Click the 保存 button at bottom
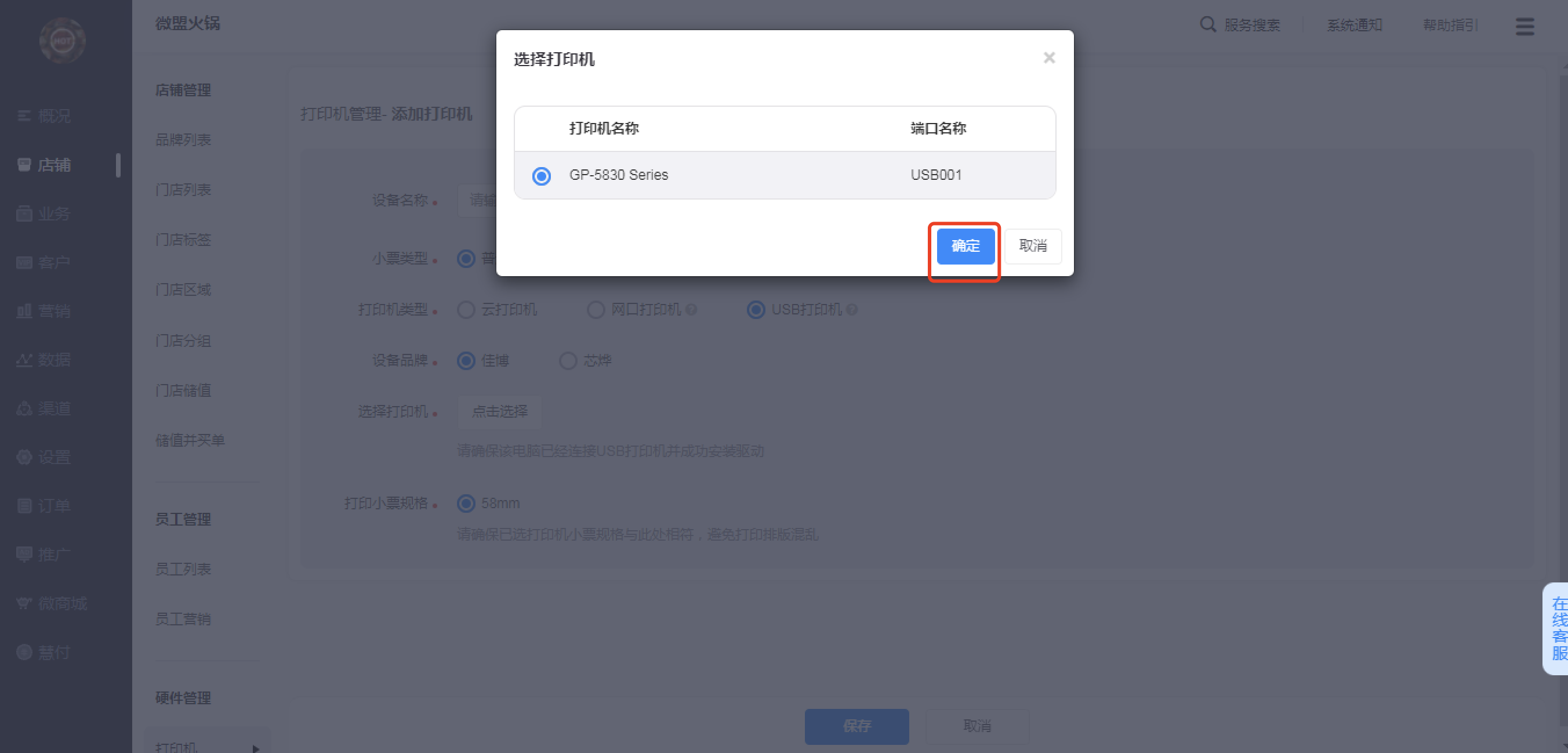Viewport: 1568px width, 753px height. pos(856,726)
